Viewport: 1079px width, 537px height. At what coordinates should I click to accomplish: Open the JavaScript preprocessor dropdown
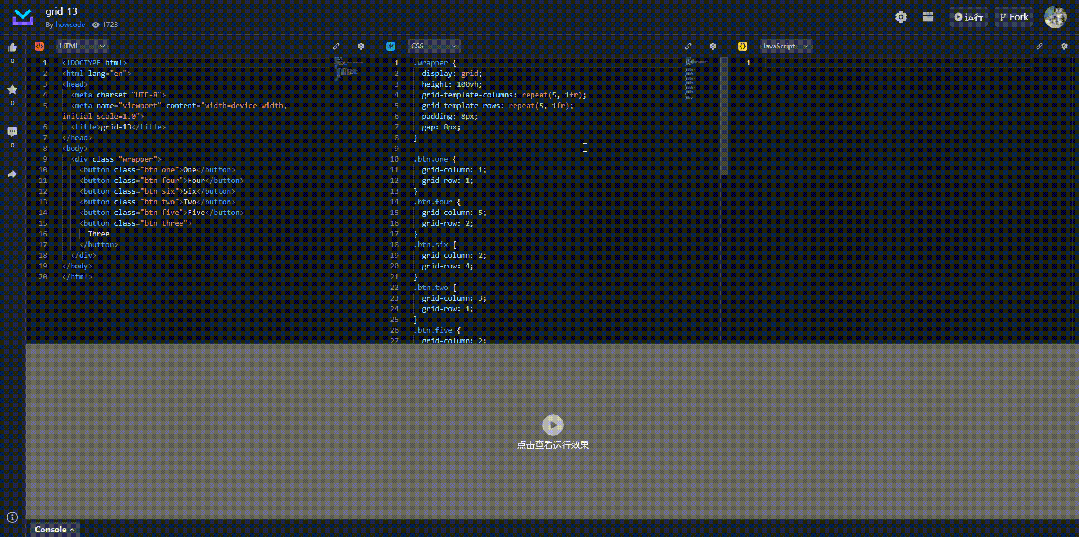[786, 46]
